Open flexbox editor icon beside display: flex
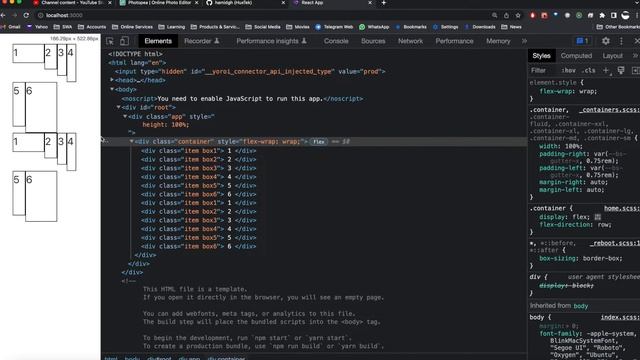Image resolution: width=640 pixels, height=360 pixels. tap(598, 217)
